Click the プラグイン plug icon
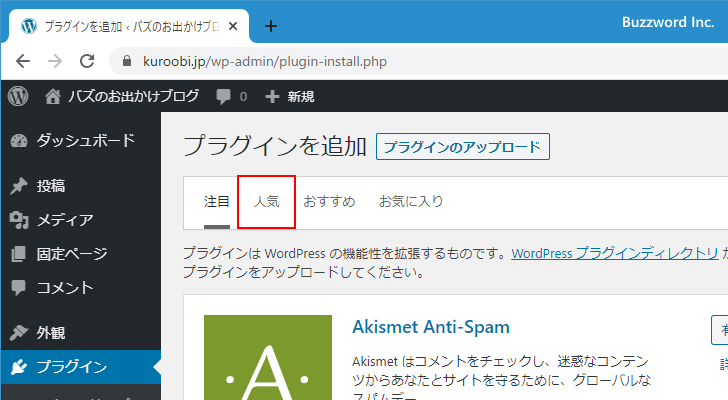This screenshot has width=728, height=400. tap(19, 367)
